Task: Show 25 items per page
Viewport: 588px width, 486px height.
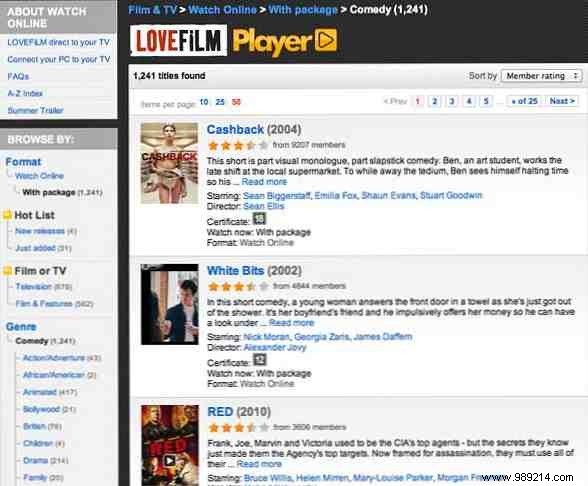Action: click(220, 102)
